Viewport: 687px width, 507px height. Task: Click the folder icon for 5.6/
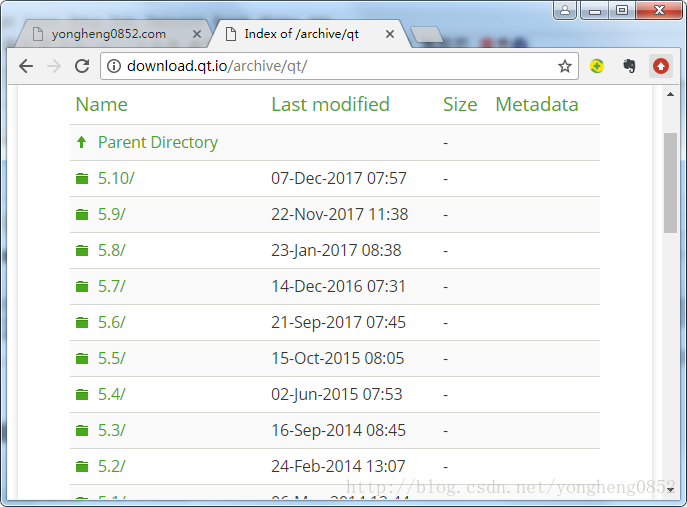tap(82, 322)
